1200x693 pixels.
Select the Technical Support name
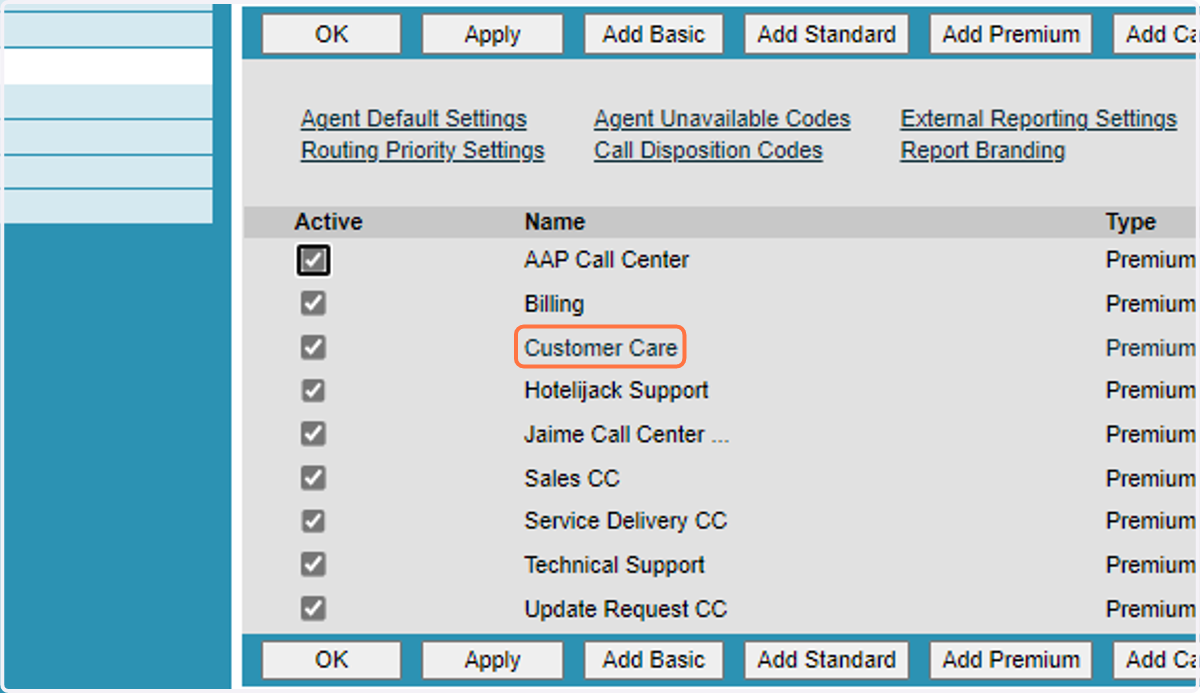click(x=614, y=565)
